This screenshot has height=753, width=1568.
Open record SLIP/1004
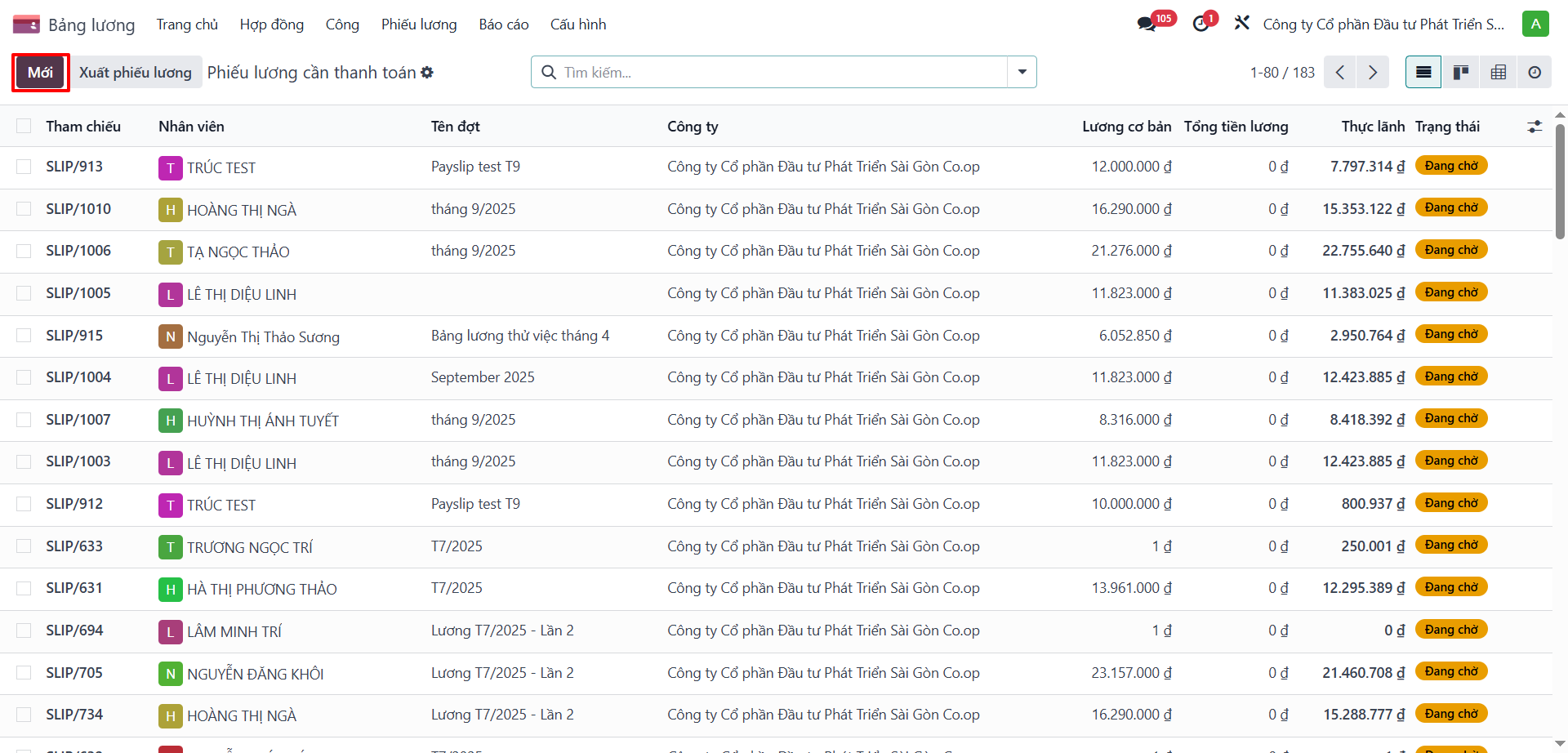(78, 377)
